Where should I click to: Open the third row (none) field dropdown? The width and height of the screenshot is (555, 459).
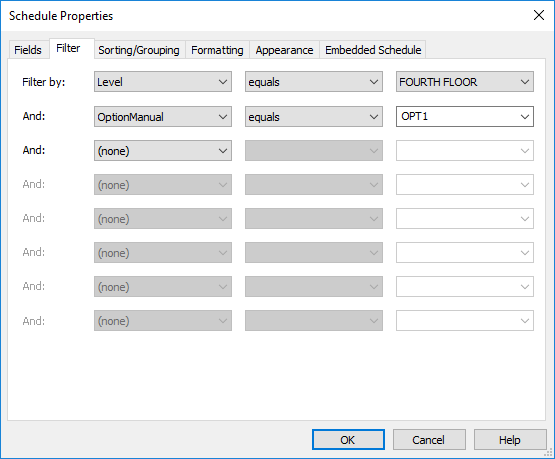[x=163, y=150]
